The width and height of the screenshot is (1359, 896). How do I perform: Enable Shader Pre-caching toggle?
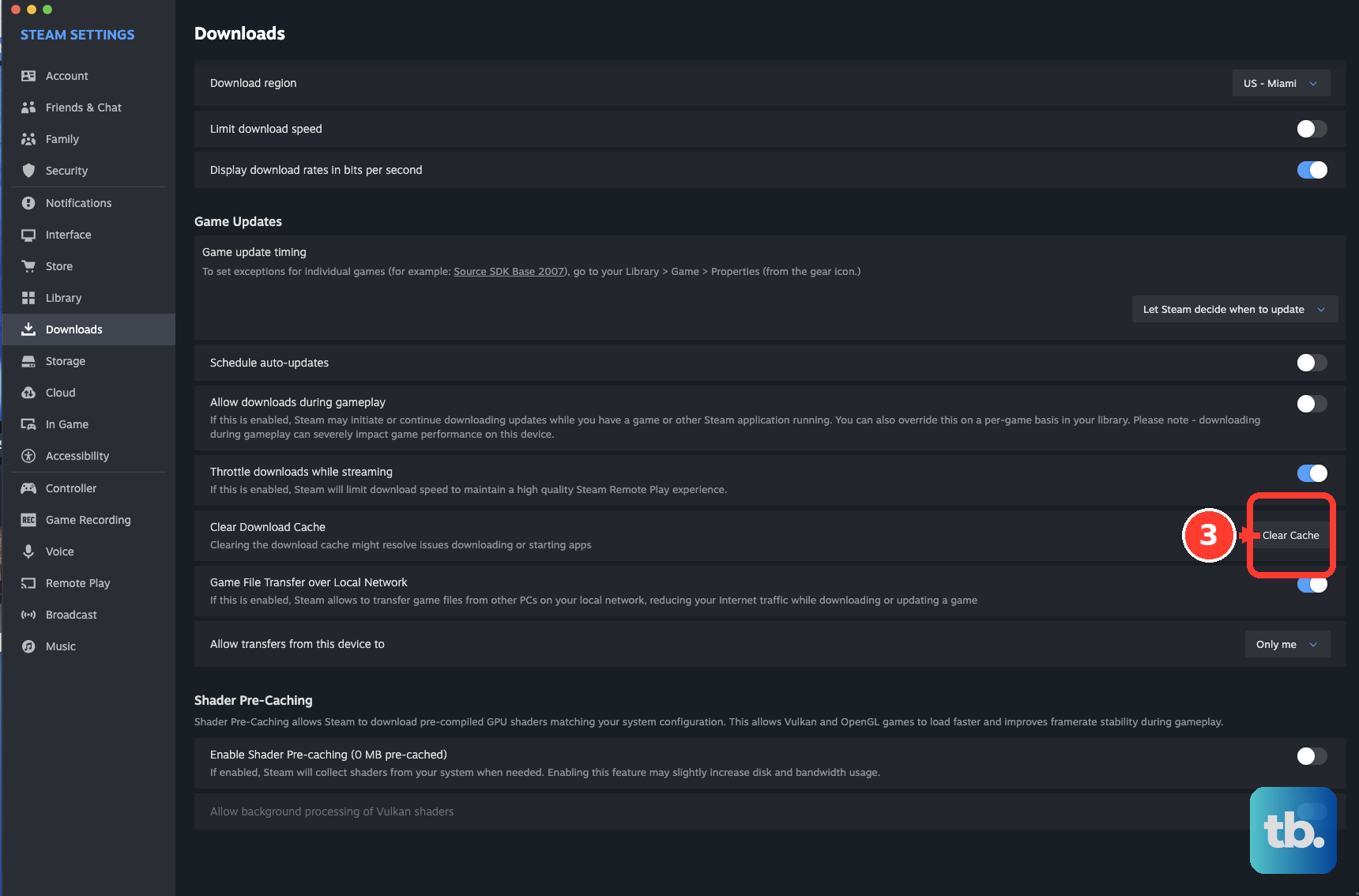[x=1312, y=756]
